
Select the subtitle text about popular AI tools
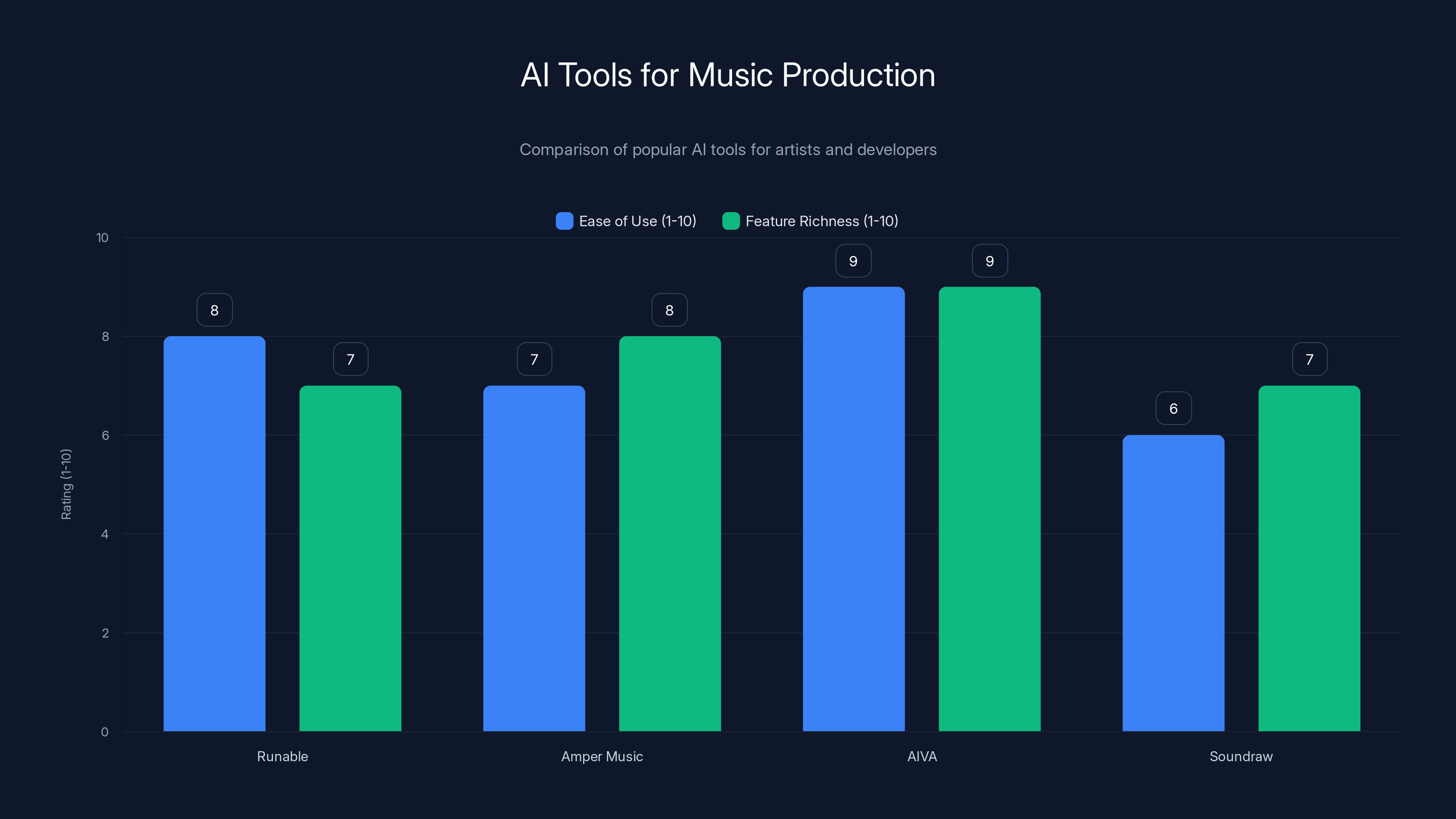pyautogui.click(x=728, y=149)
